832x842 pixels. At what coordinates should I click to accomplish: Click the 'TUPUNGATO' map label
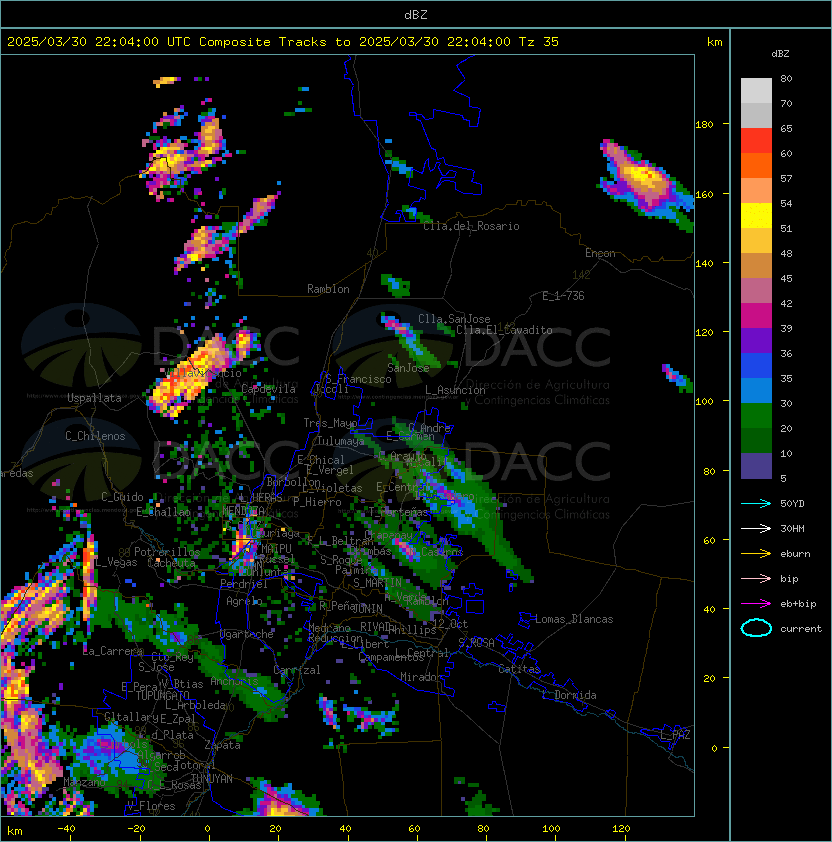[162, 696]
